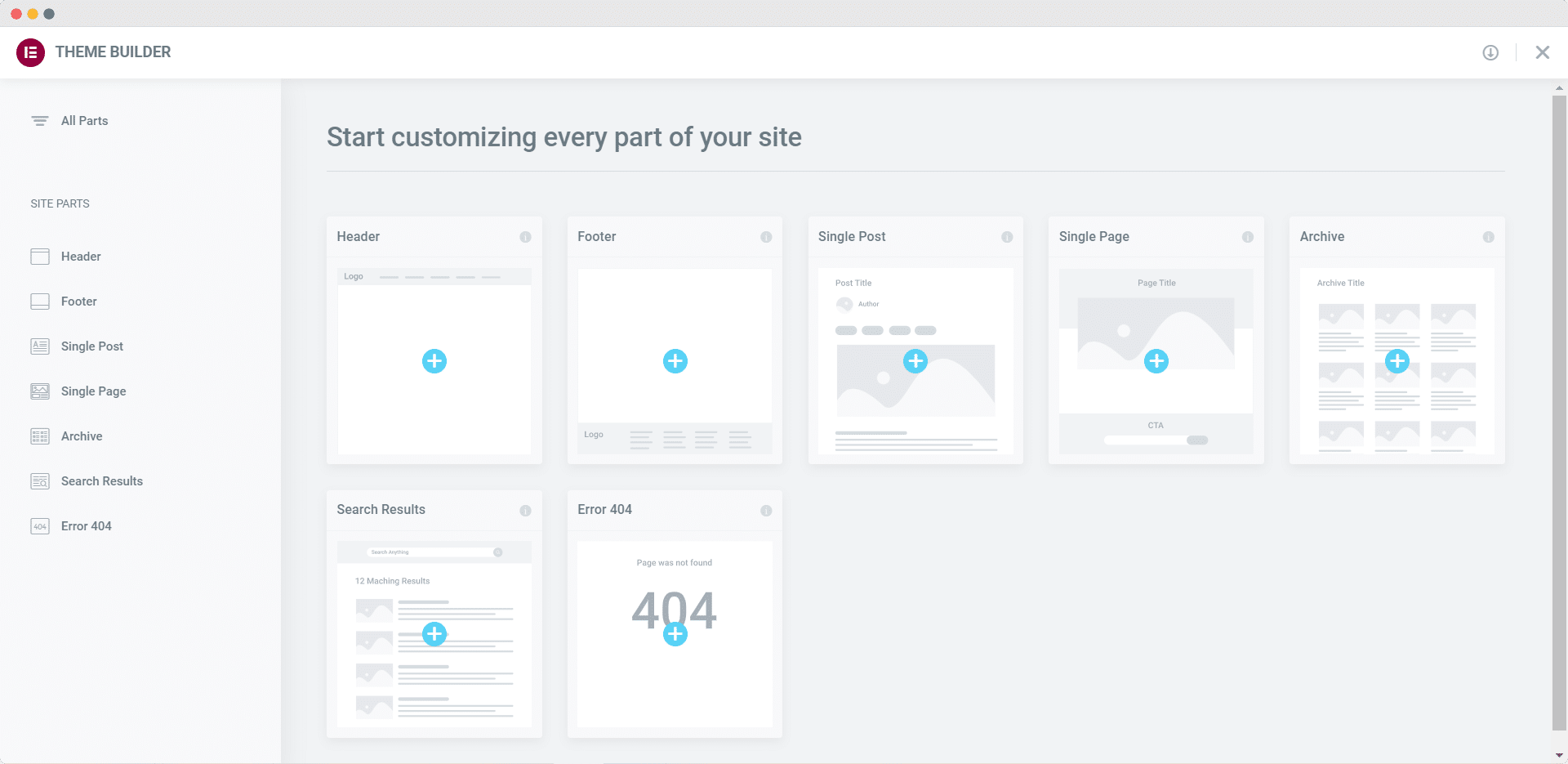Click info icon on Search Results card
Screen dimensions: 1568x764
[x=525, y=511]
